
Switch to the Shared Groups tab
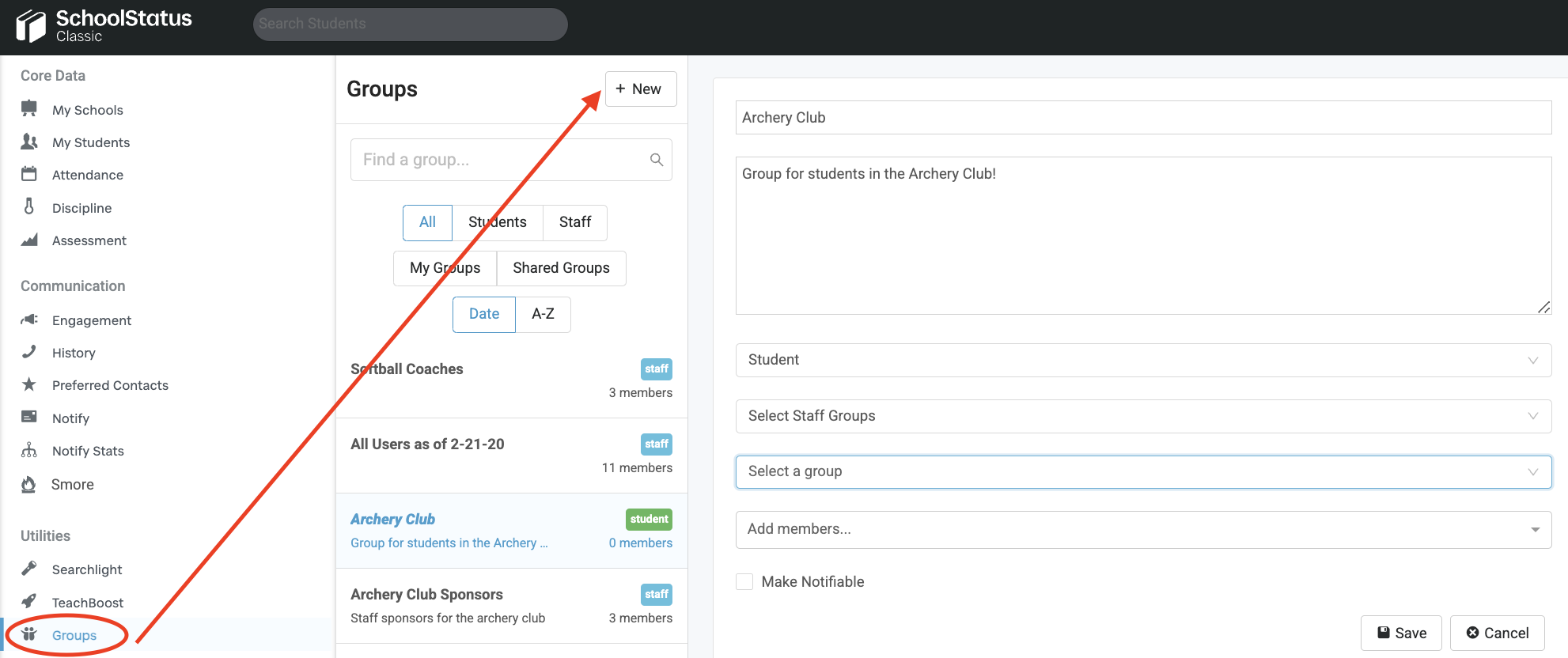click(x=561, y=268)
